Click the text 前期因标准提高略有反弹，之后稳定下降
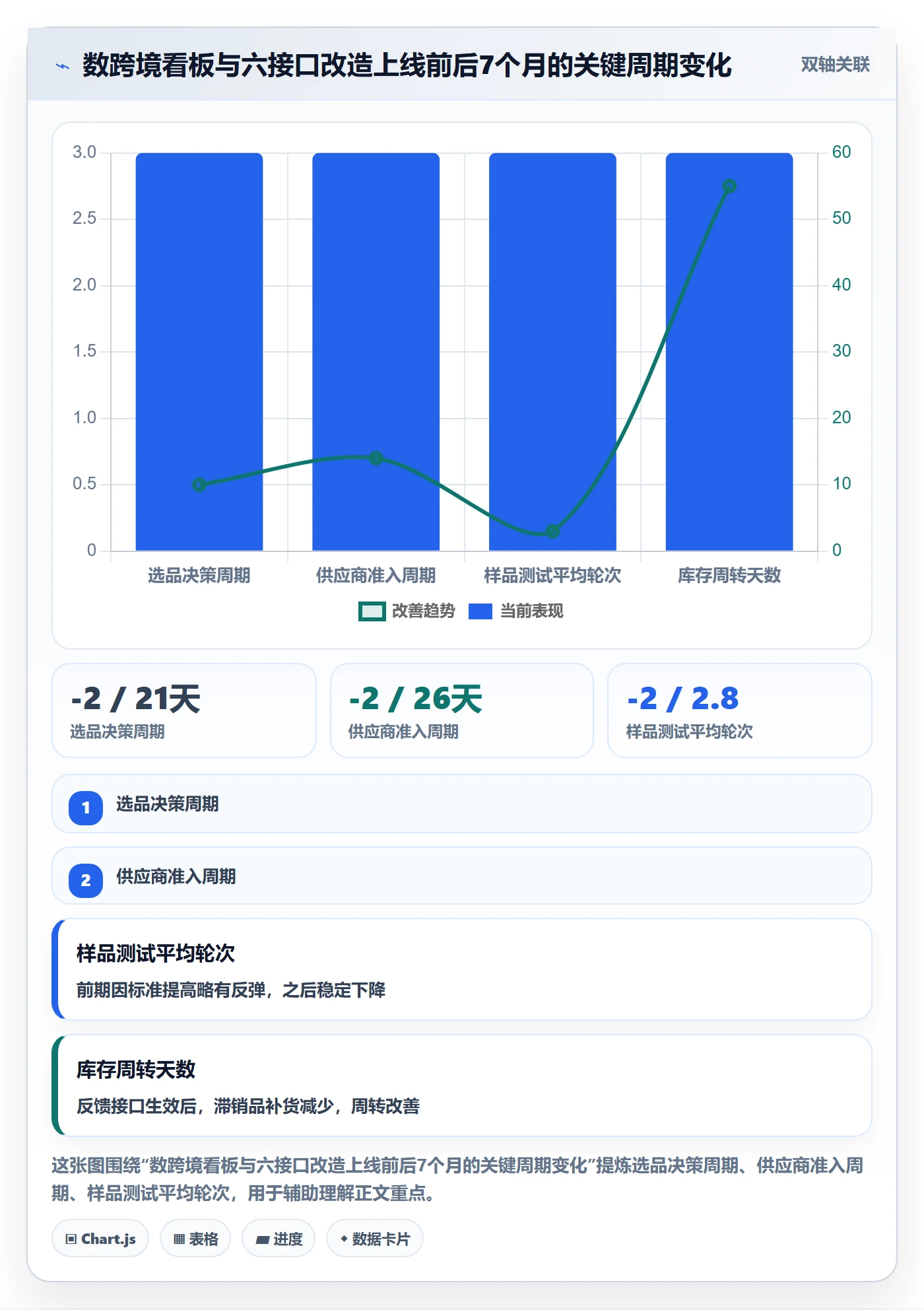This screenshot has height=1310, width=924. (x=231, y=990)
